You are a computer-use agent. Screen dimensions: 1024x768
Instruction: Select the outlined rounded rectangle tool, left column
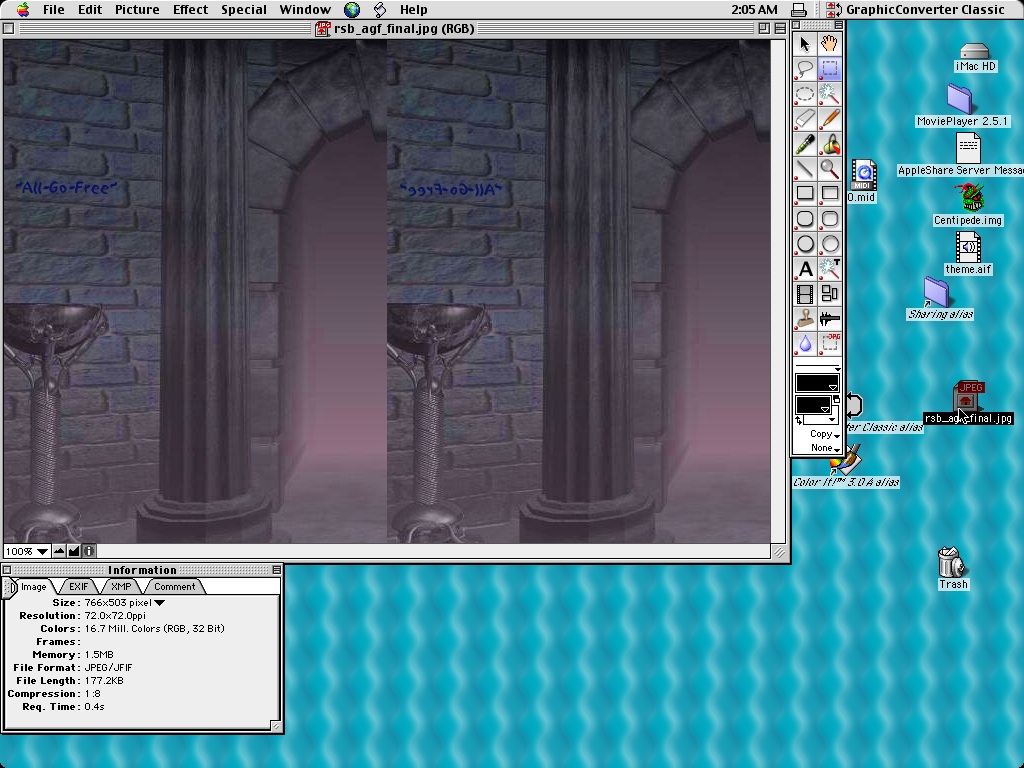(805, 219)
